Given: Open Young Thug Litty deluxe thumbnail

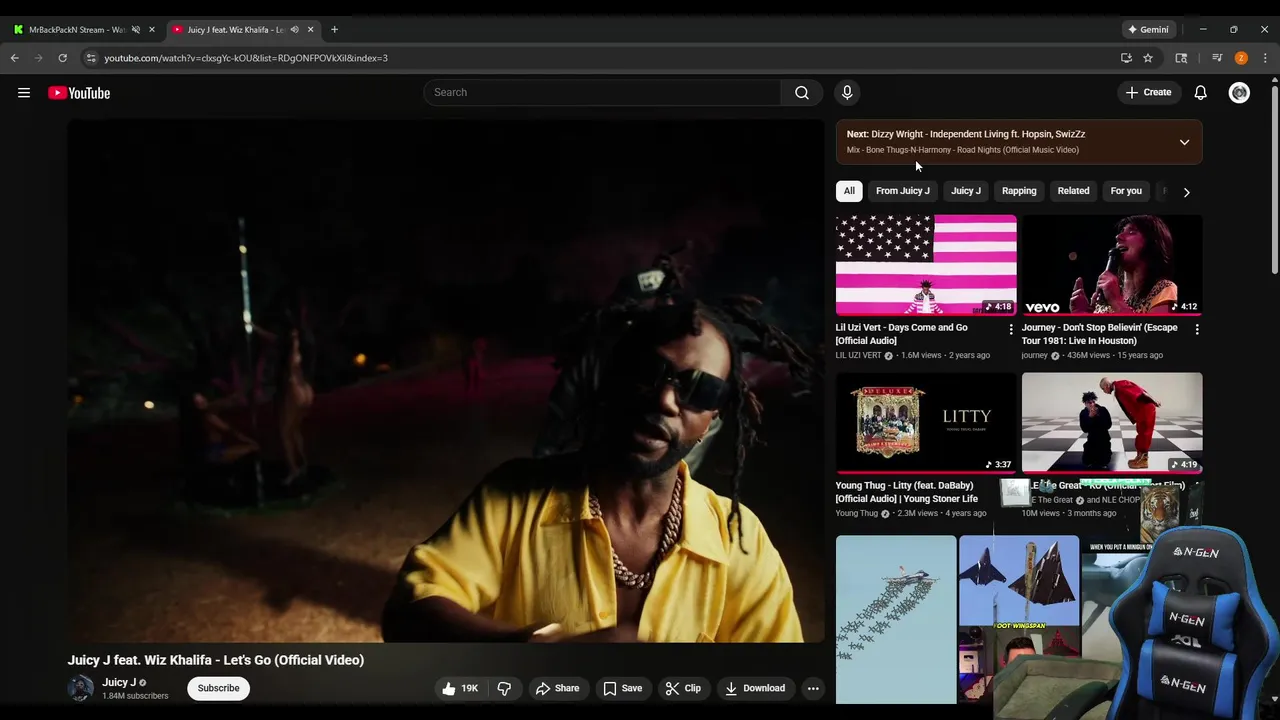Looking at the screenshot, I should click(926, 423).
